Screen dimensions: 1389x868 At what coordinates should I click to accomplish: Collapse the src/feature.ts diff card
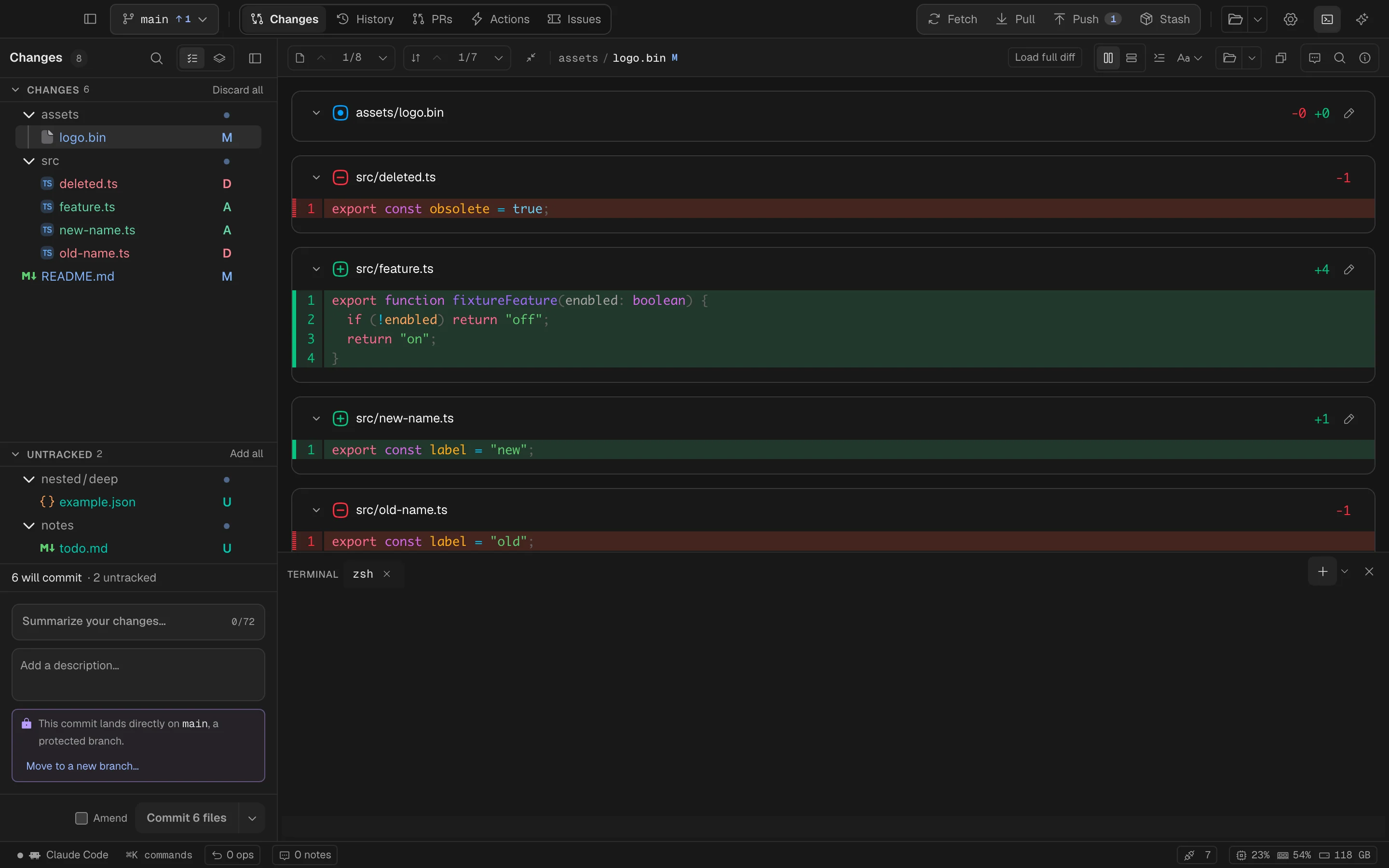[316, 269]
